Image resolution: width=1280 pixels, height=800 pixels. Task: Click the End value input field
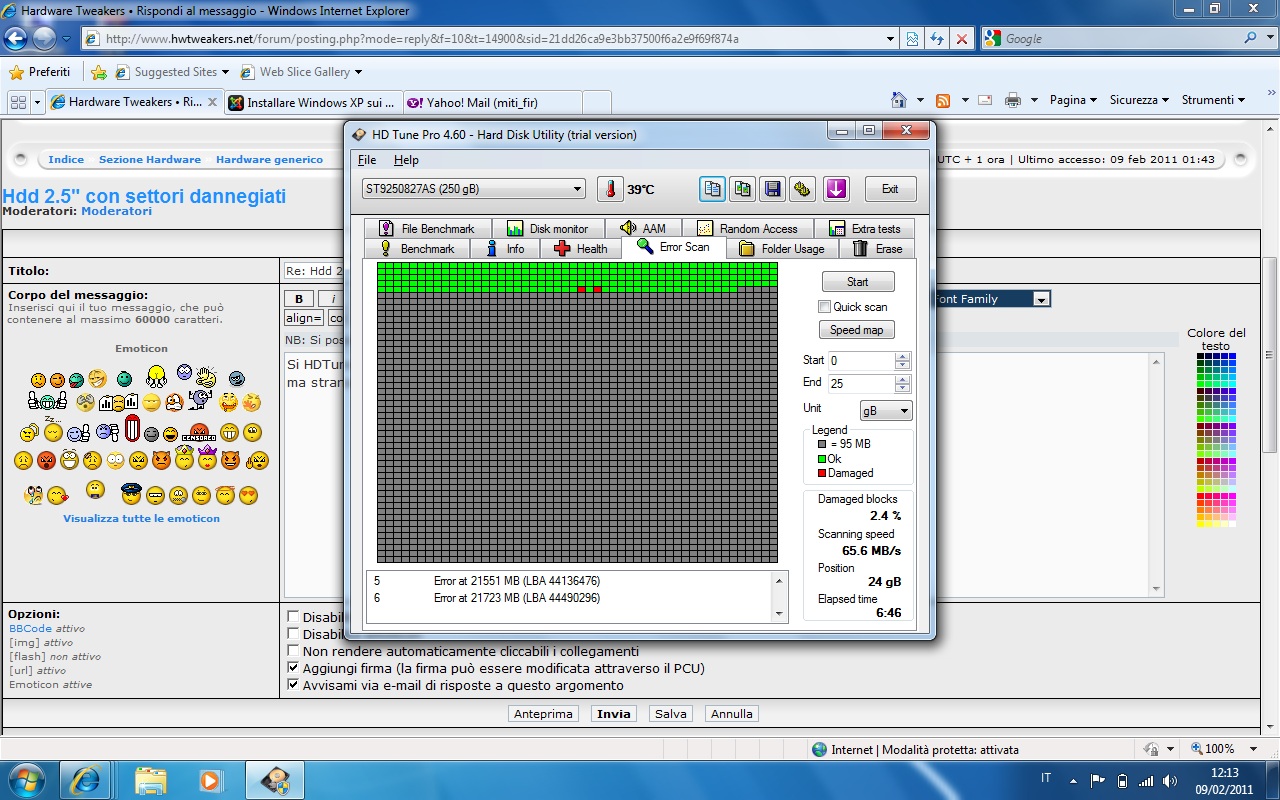tap(860, 383)
